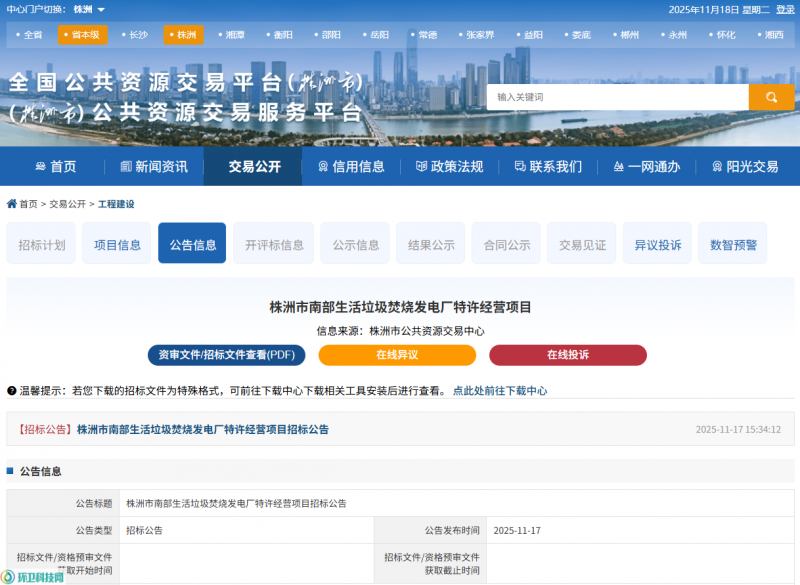The height and width of the screenshot is (585, 800).
Task: Click the 新闻资讯 nav icon
Action: coord(126,167)
